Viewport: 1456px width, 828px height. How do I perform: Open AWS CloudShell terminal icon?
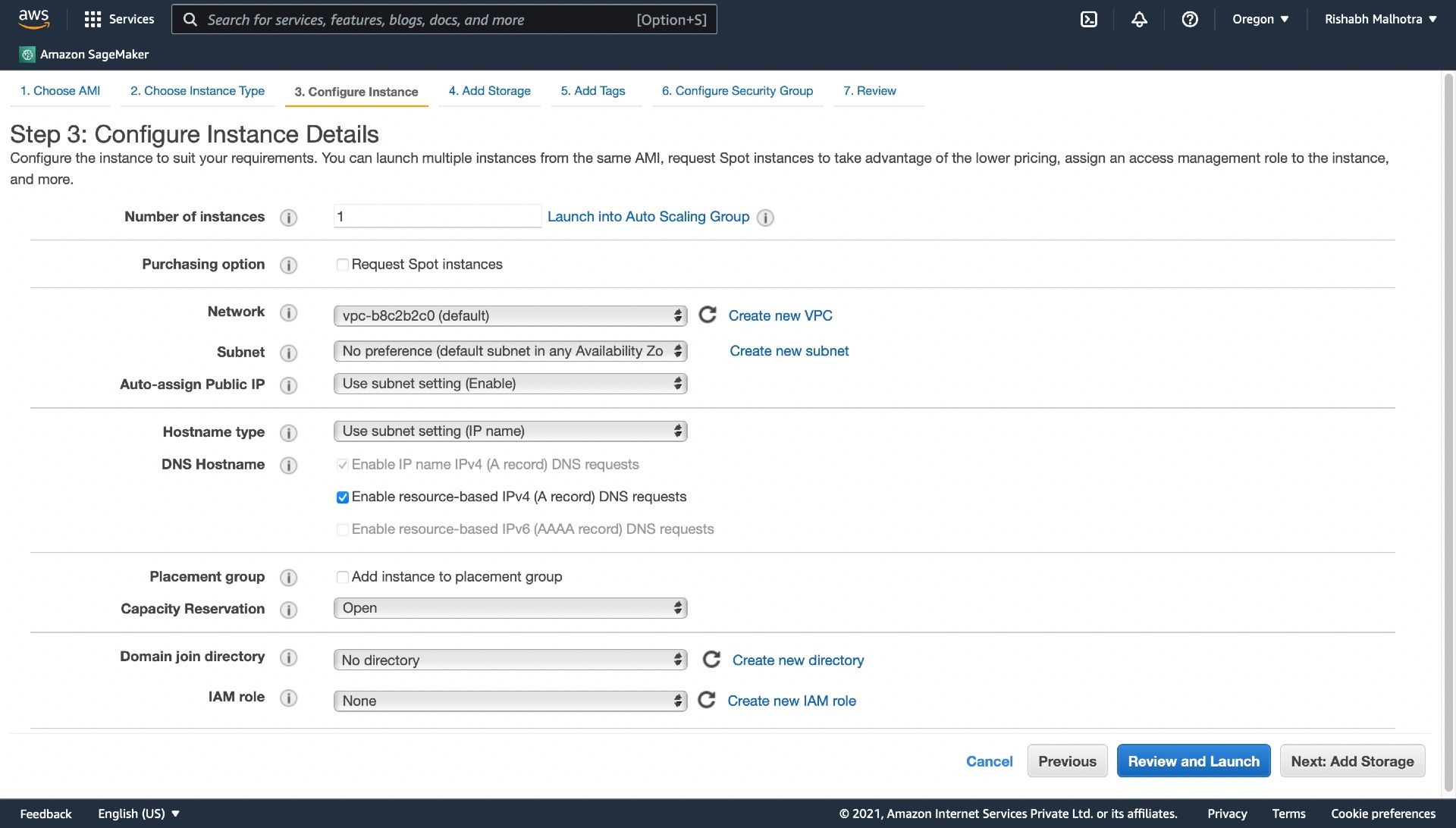pyautogui.click(x=1089, y=19)
